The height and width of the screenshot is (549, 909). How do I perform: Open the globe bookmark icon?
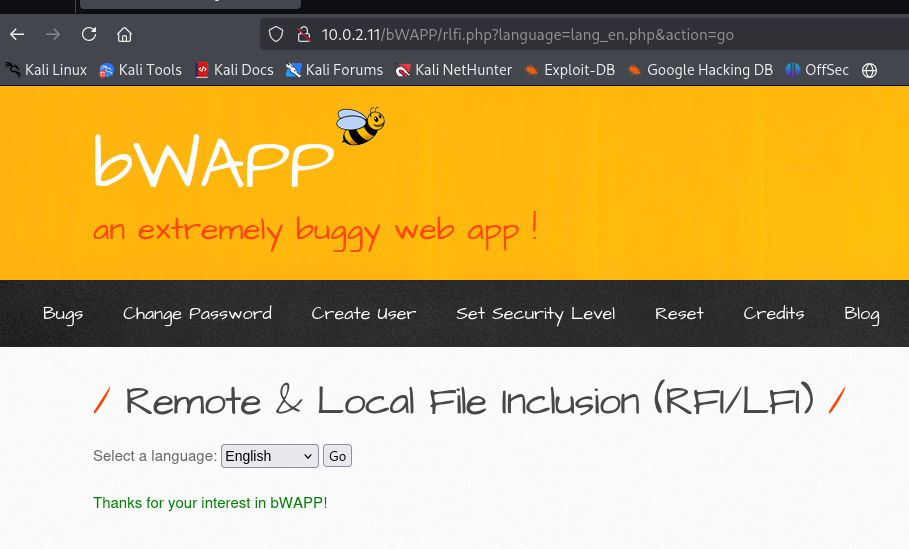pos(869,70)
